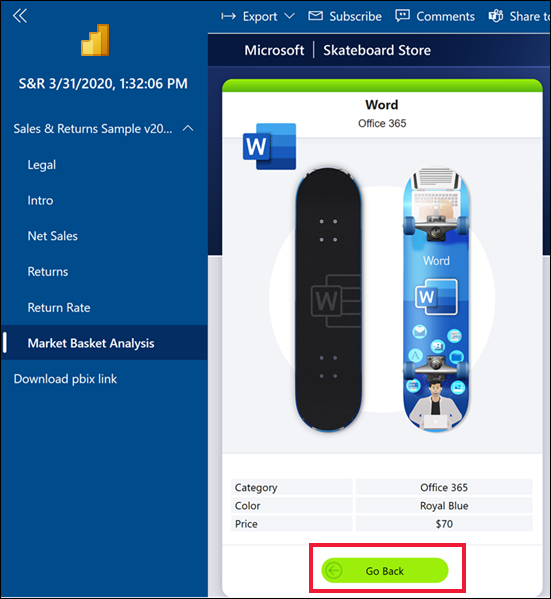This screenshot has height=599, width=551.
Task: Click the Category row label
Action: 256,487
